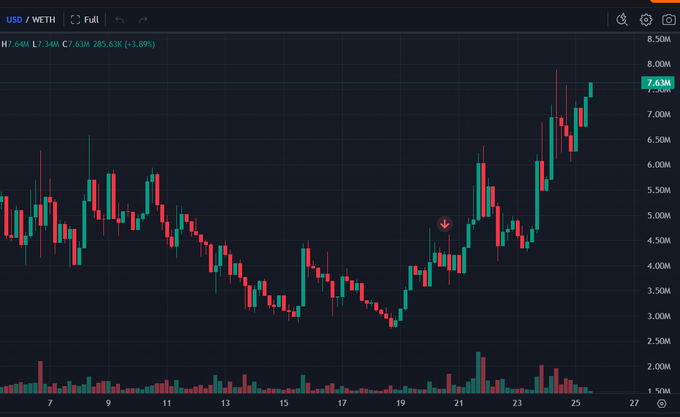Switch price denomination to WETH
Image resolution: width=680 pixels, height=417 pixels.
coord(44,20)
